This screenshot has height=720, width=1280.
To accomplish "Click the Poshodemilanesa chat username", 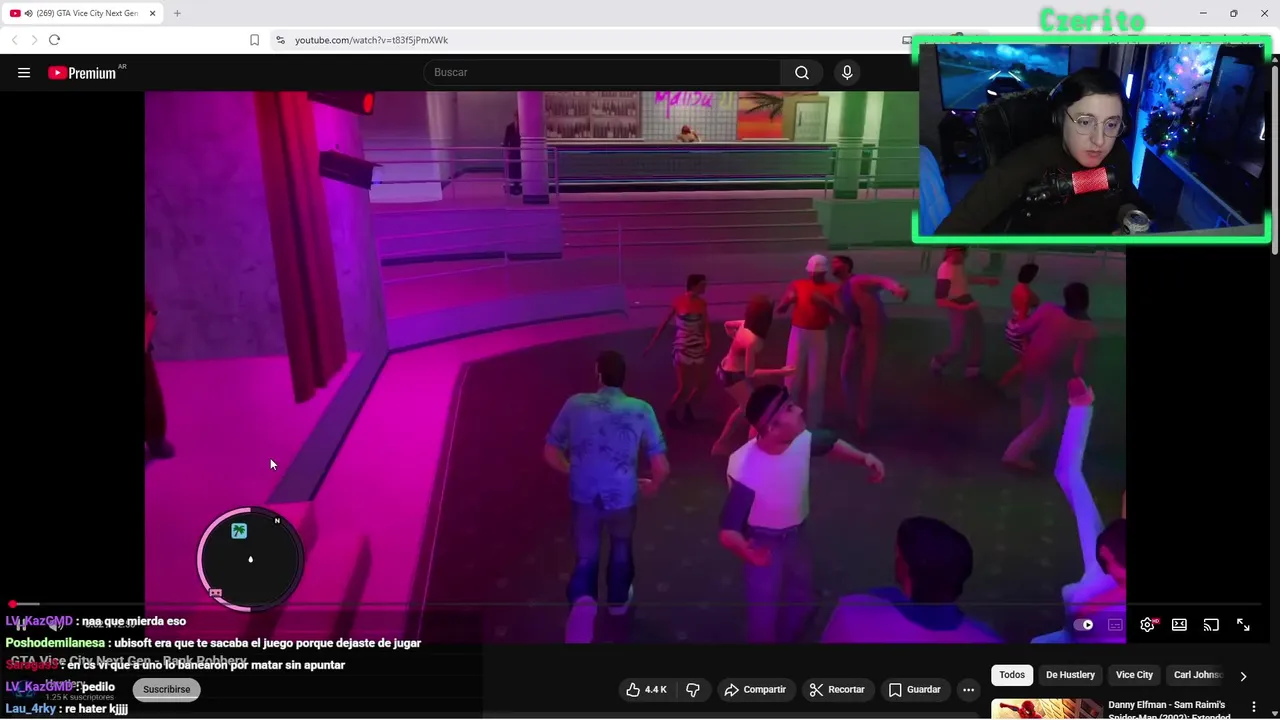I will pos(55,643).
